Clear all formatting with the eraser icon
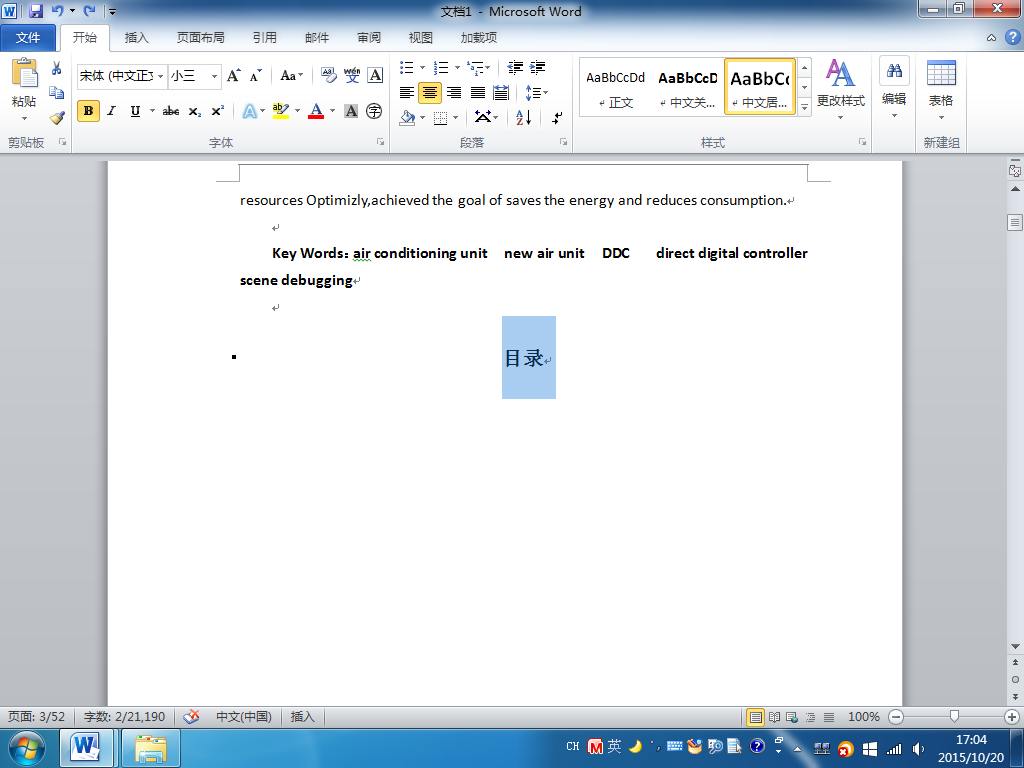This screenshot has height=768, width=1024. (x=328, y=76)
